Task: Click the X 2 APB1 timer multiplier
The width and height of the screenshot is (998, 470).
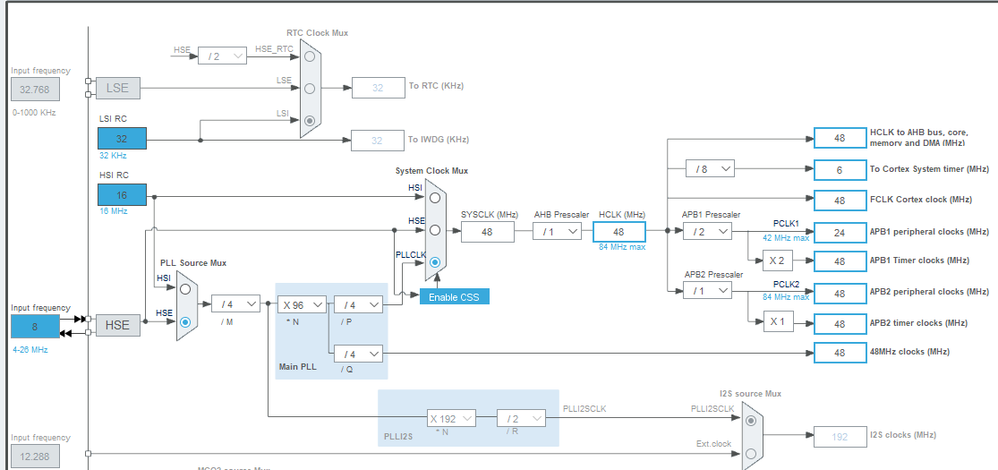Action: pos(778,260)
